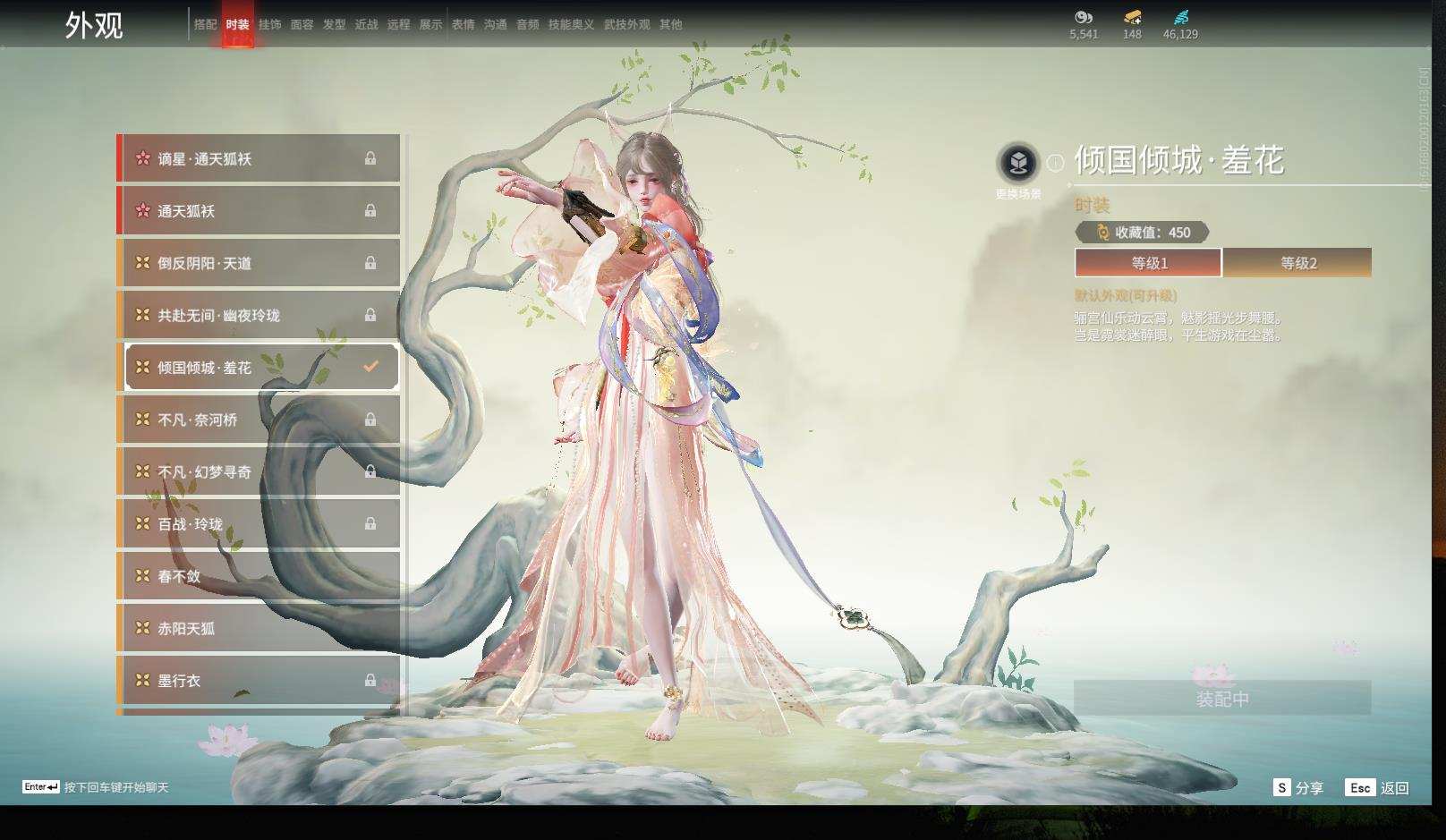Click lock icon on 滴星·通天狐袄 row

click(x=370, y=158)
